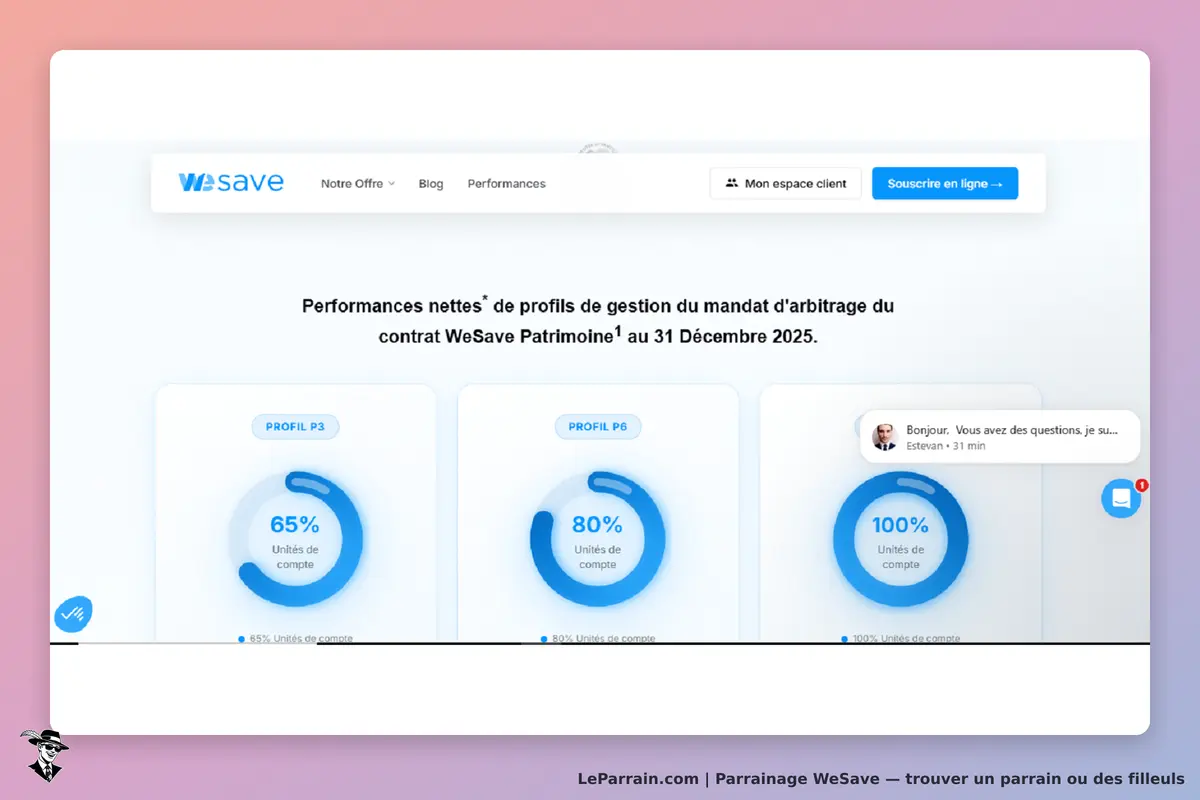Click the blue checkmark badge icon

(72, 614)
